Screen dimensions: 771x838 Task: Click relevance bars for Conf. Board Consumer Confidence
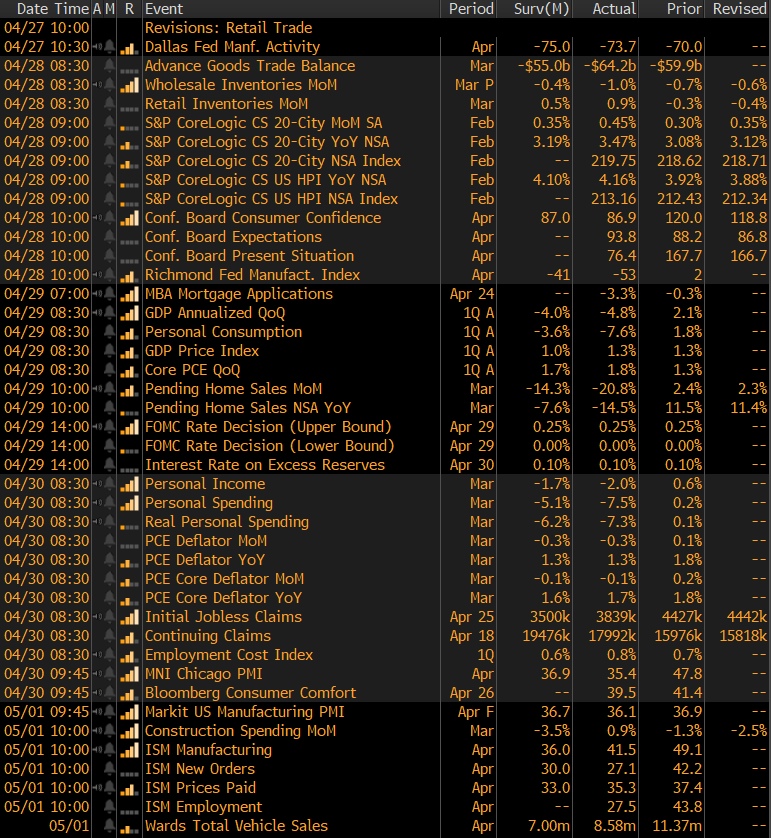[x=129, y=218]
